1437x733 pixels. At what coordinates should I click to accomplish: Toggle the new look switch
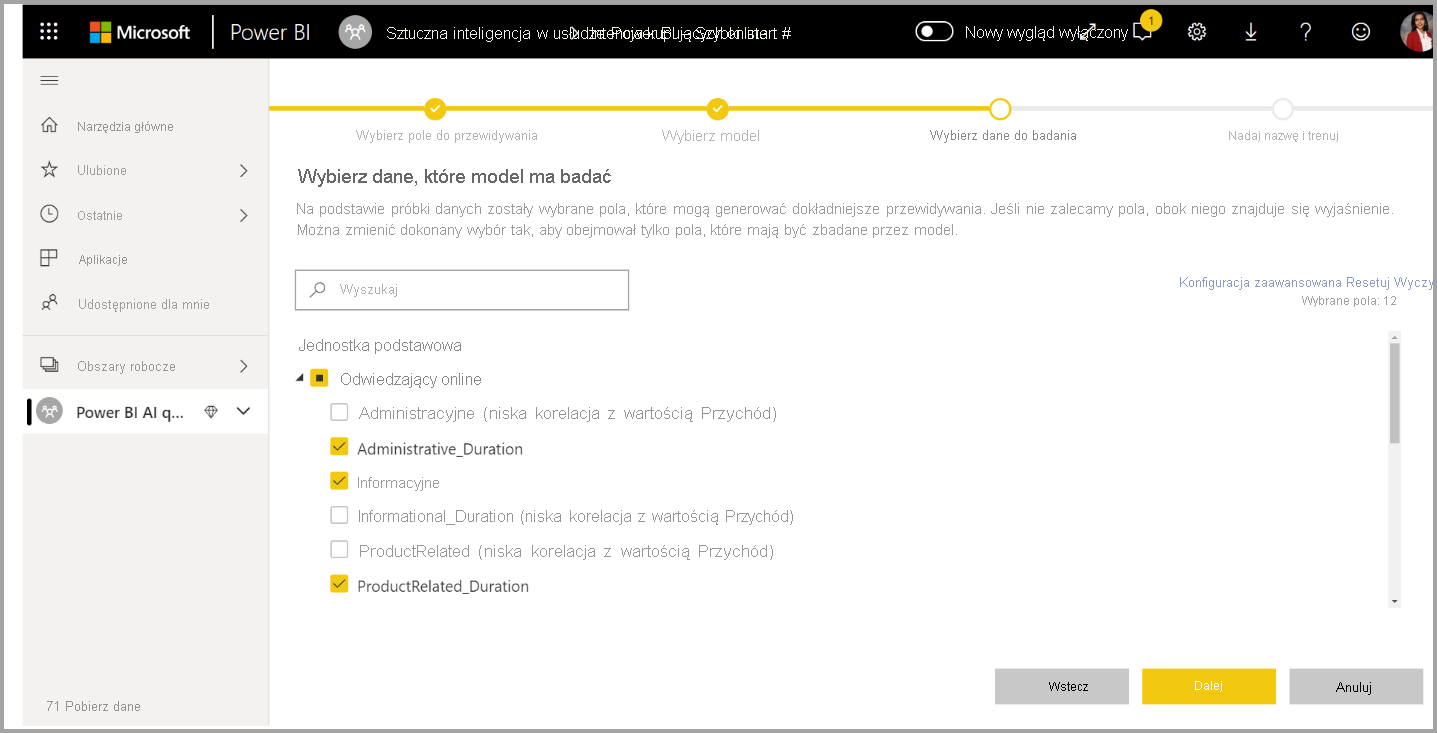935,32
